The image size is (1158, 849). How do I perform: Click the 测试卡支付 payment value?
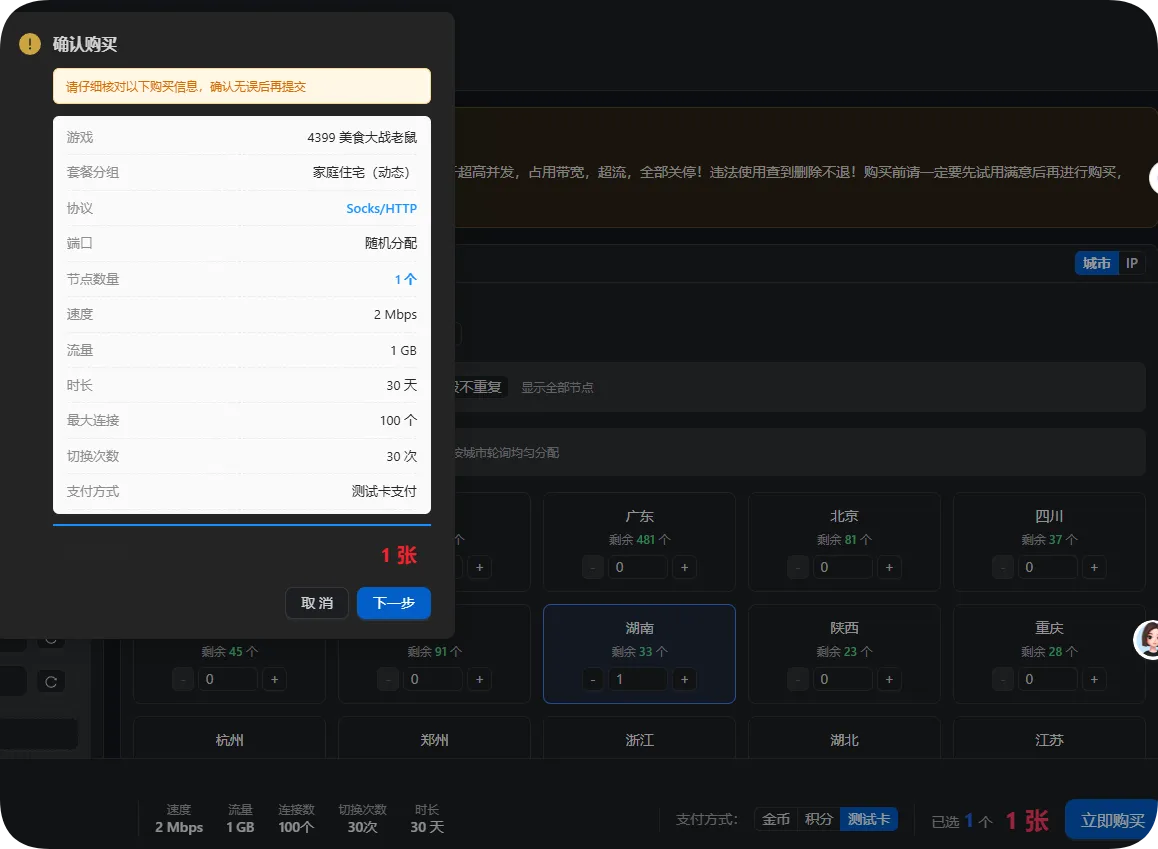point(384,492)
